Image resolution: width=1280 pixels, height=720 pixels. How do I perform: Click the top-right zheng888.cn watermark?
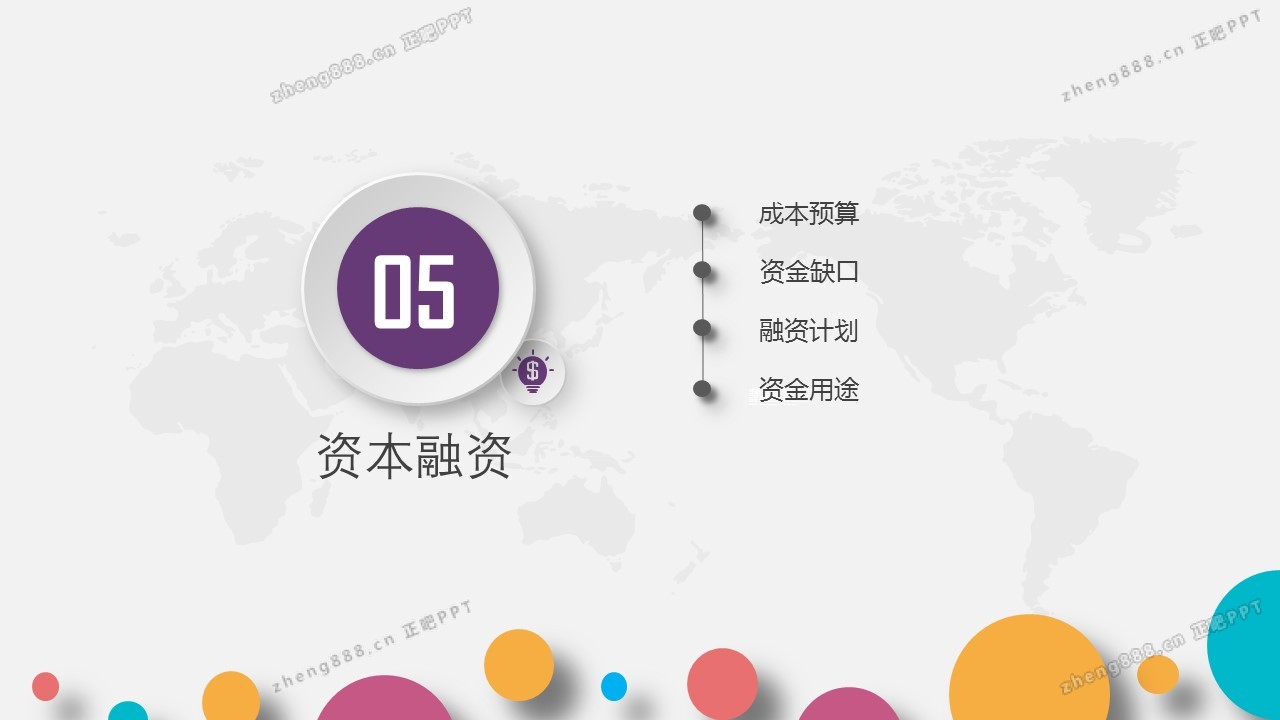coord(1160,57)
